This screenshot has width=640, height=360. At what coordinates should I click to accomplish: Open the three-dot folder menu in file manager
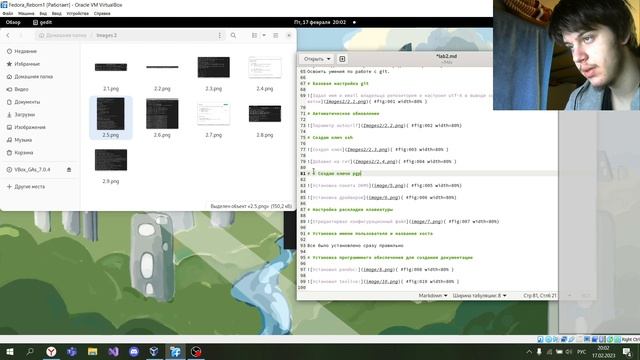tap(220, 36)
